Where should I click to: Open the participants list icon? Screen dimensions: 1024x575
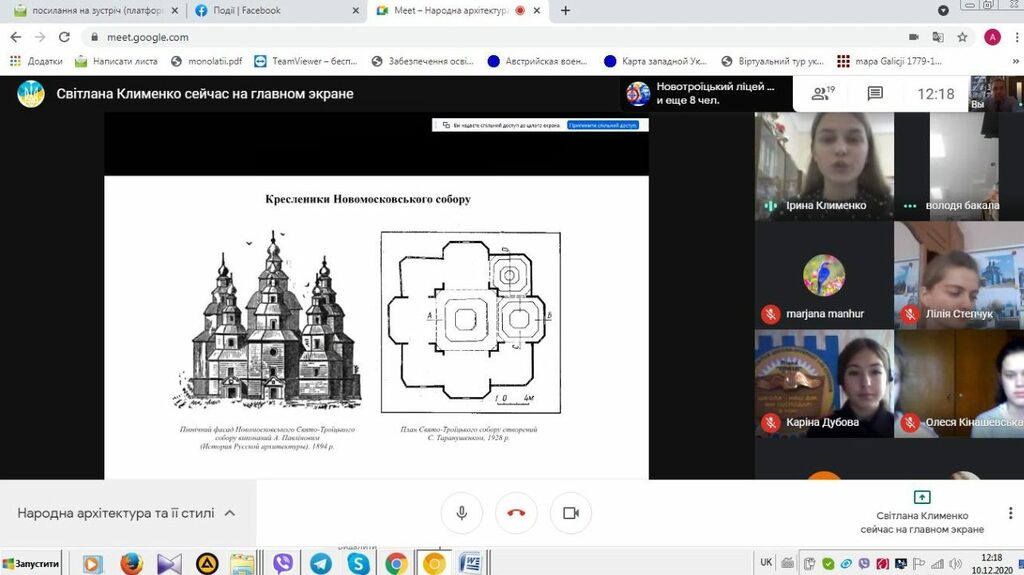(823, 94)
